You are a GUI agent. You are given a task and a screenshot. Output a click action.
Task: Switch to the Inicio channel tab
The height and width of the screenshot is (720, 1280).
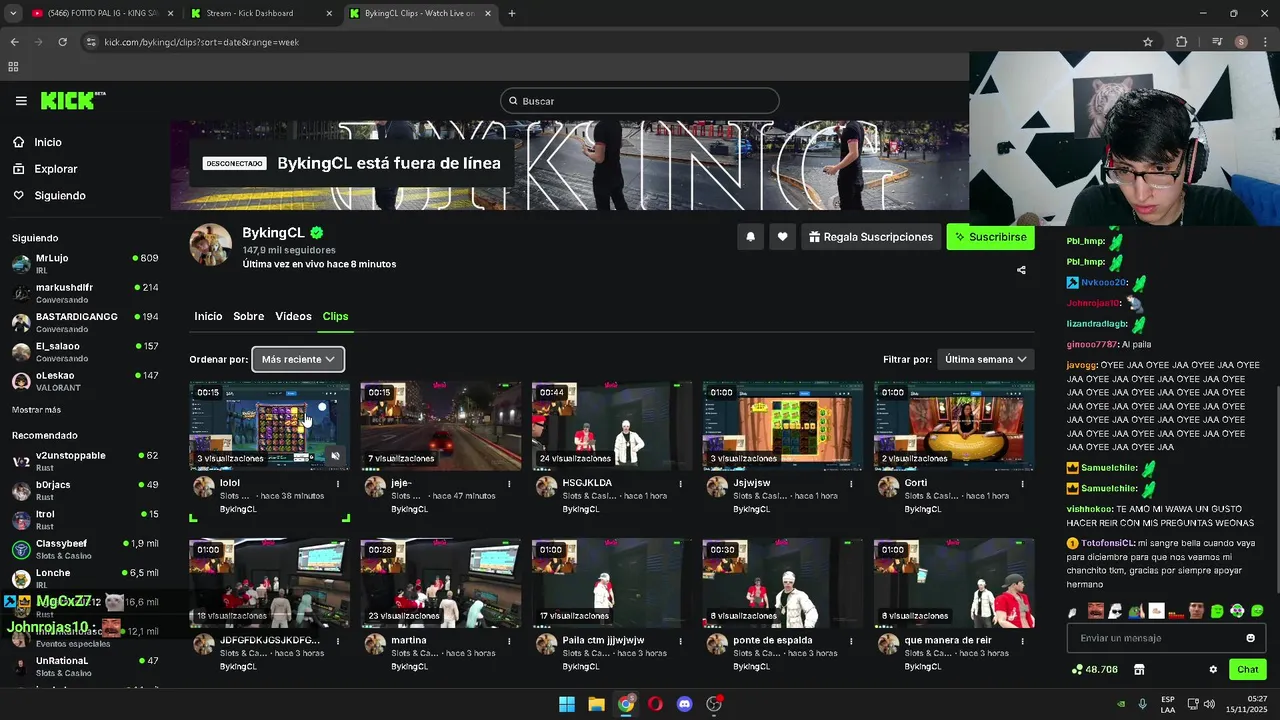208,316
